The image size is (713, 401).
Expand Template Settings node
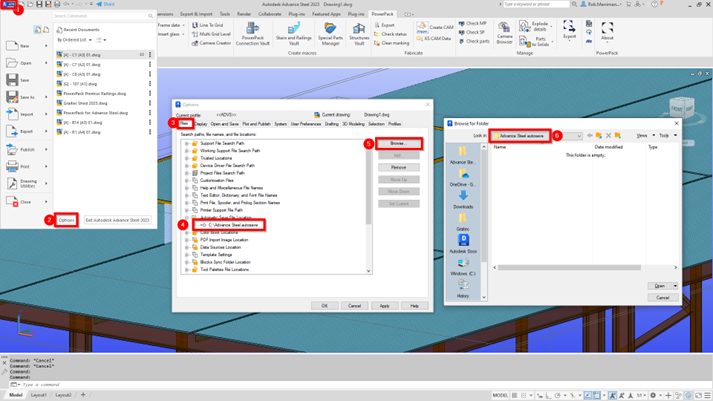[x=186, y=255]
